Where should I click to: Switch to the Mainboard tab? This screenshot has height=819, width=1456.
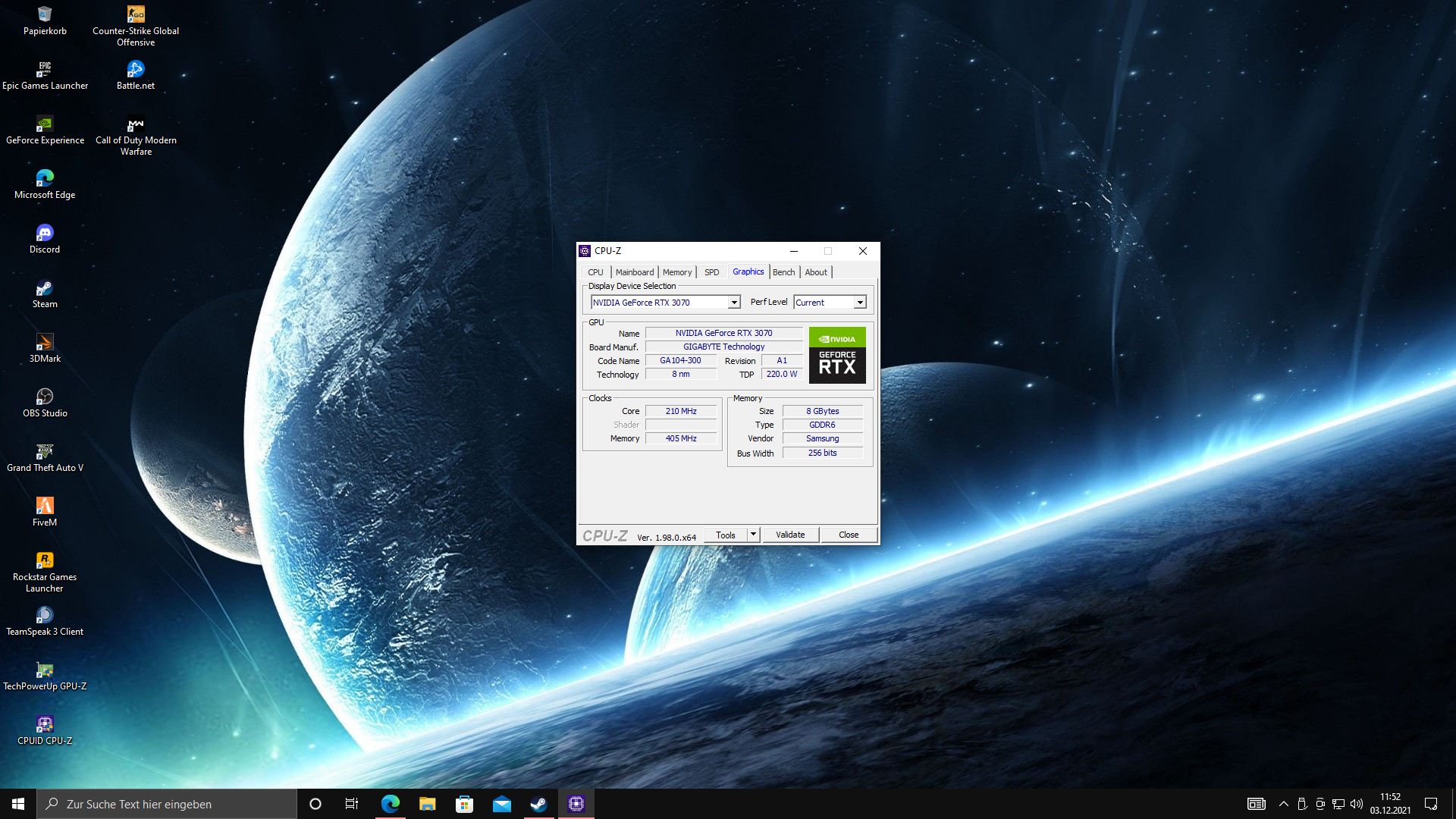pyautogui.click(x=634, y=272)
